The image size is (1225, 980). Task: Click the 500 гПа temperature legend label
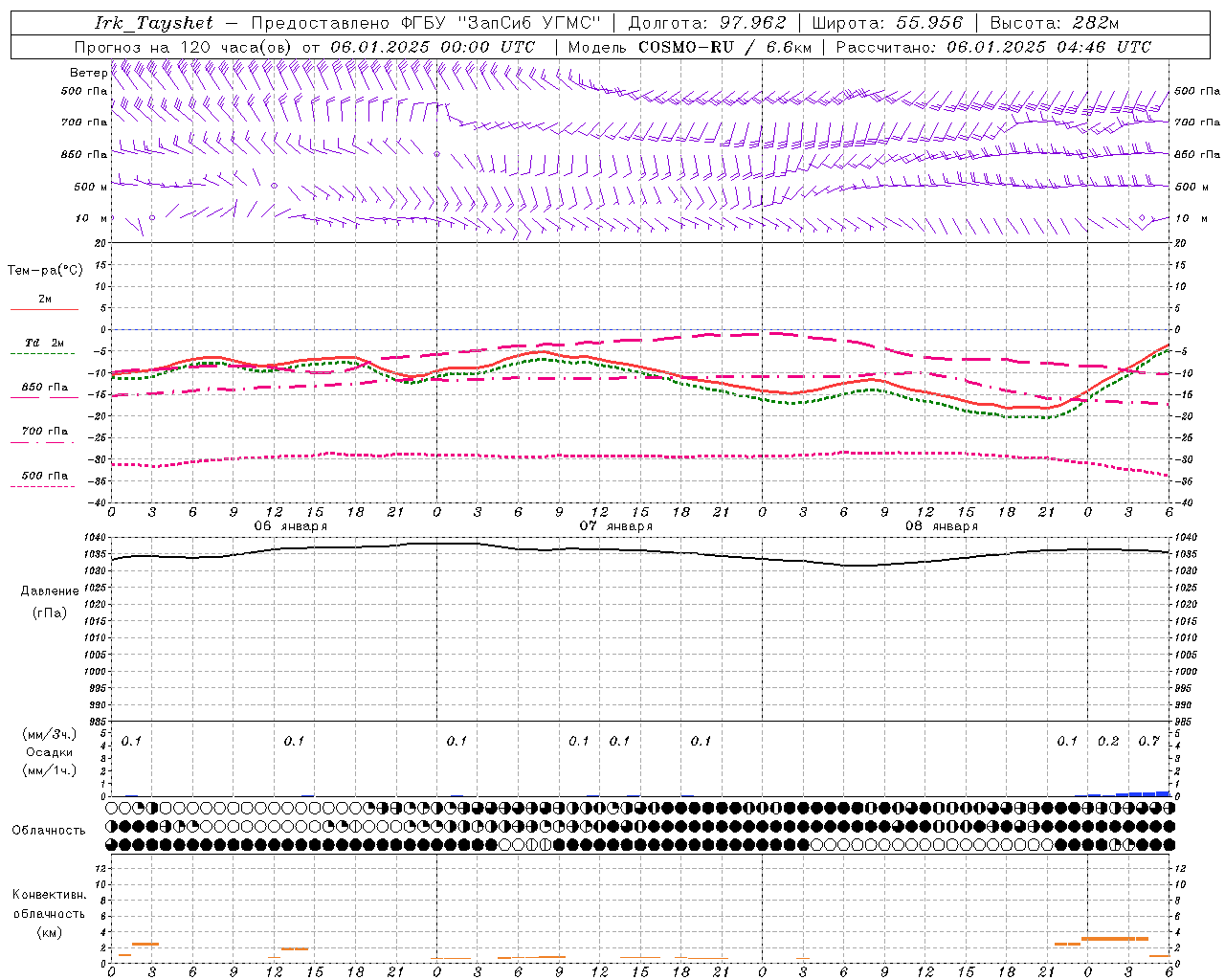(x=45, y=475)
